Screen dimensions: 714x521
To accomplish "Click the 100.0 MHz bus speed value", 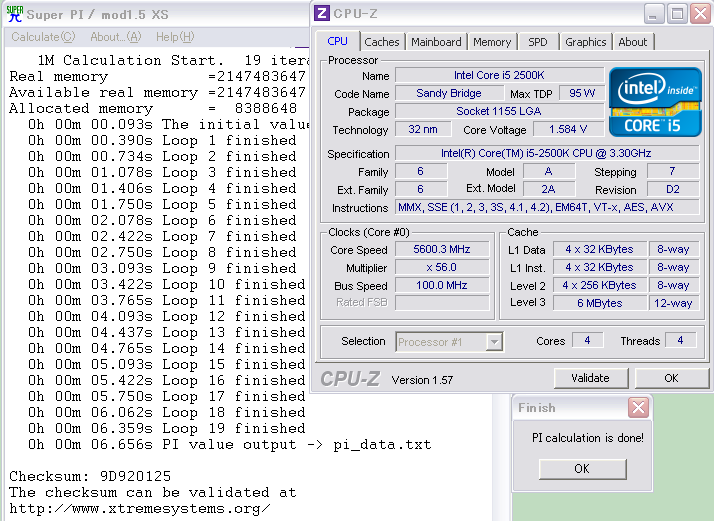I will tap(442, 285).
